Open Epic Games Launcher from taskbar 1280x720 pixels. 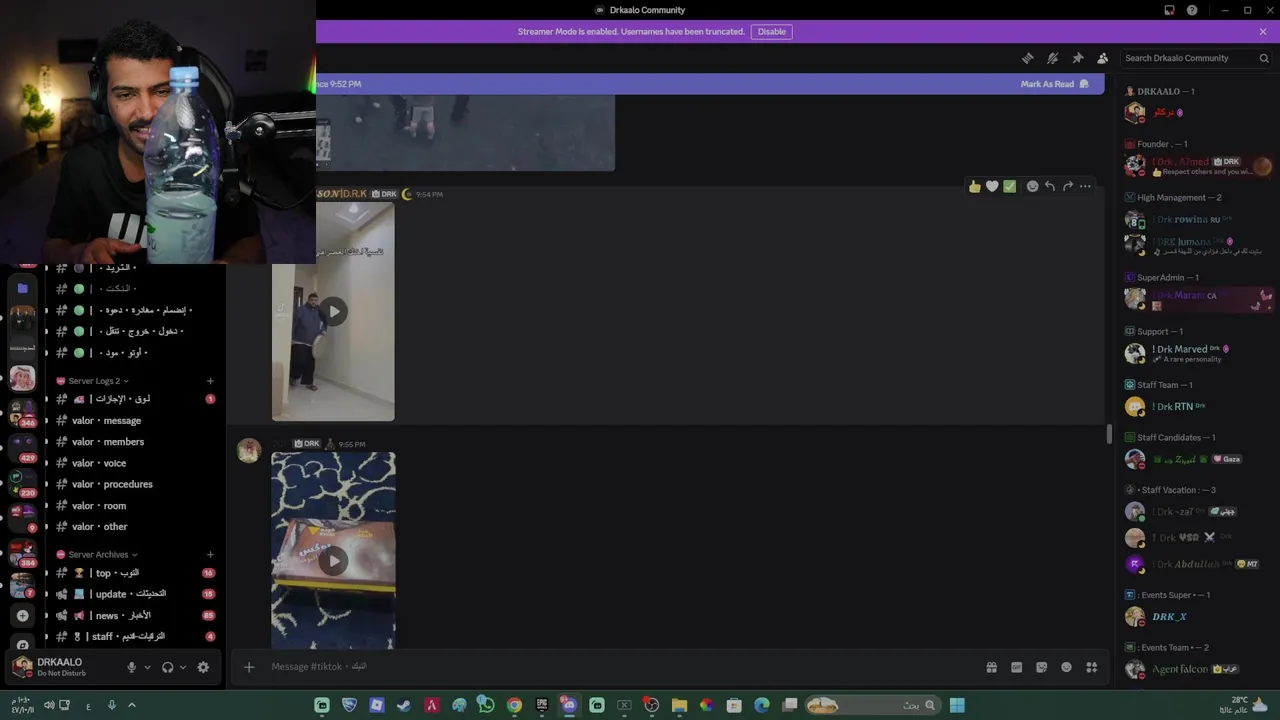coord(541,705)
